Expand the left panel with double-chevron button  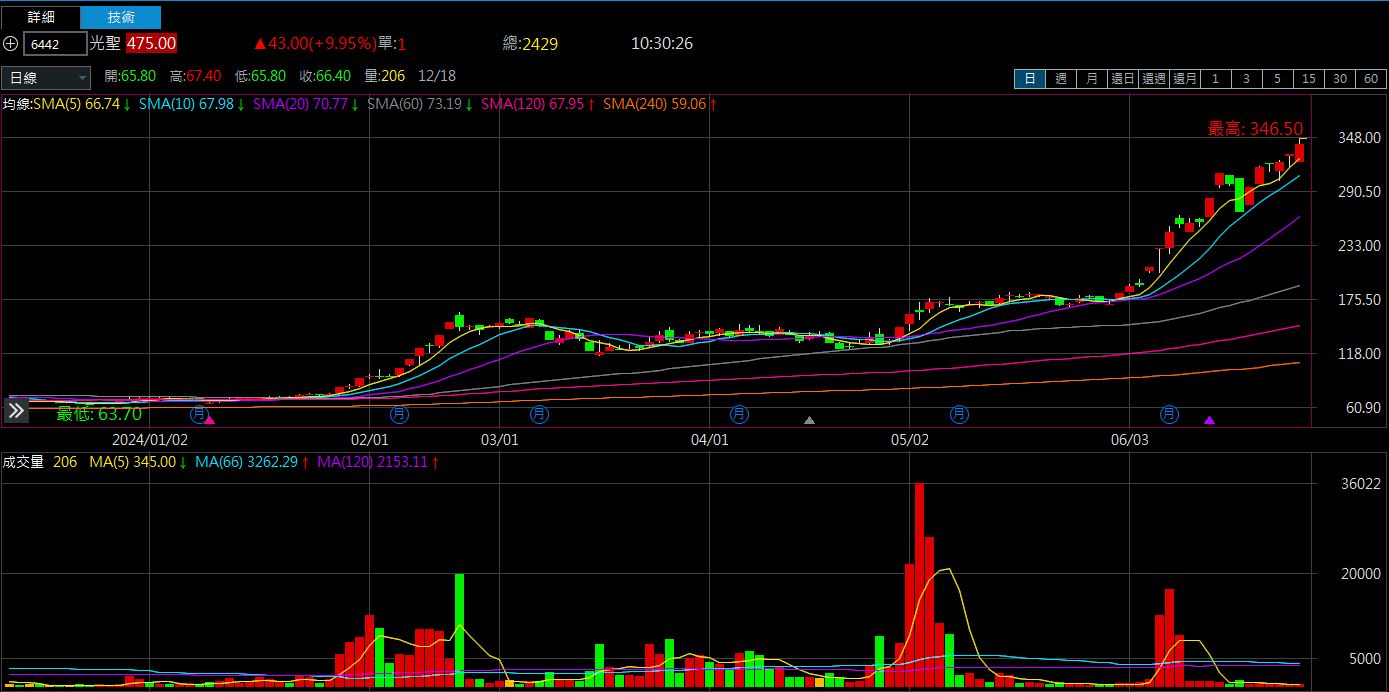click(16, 411)
